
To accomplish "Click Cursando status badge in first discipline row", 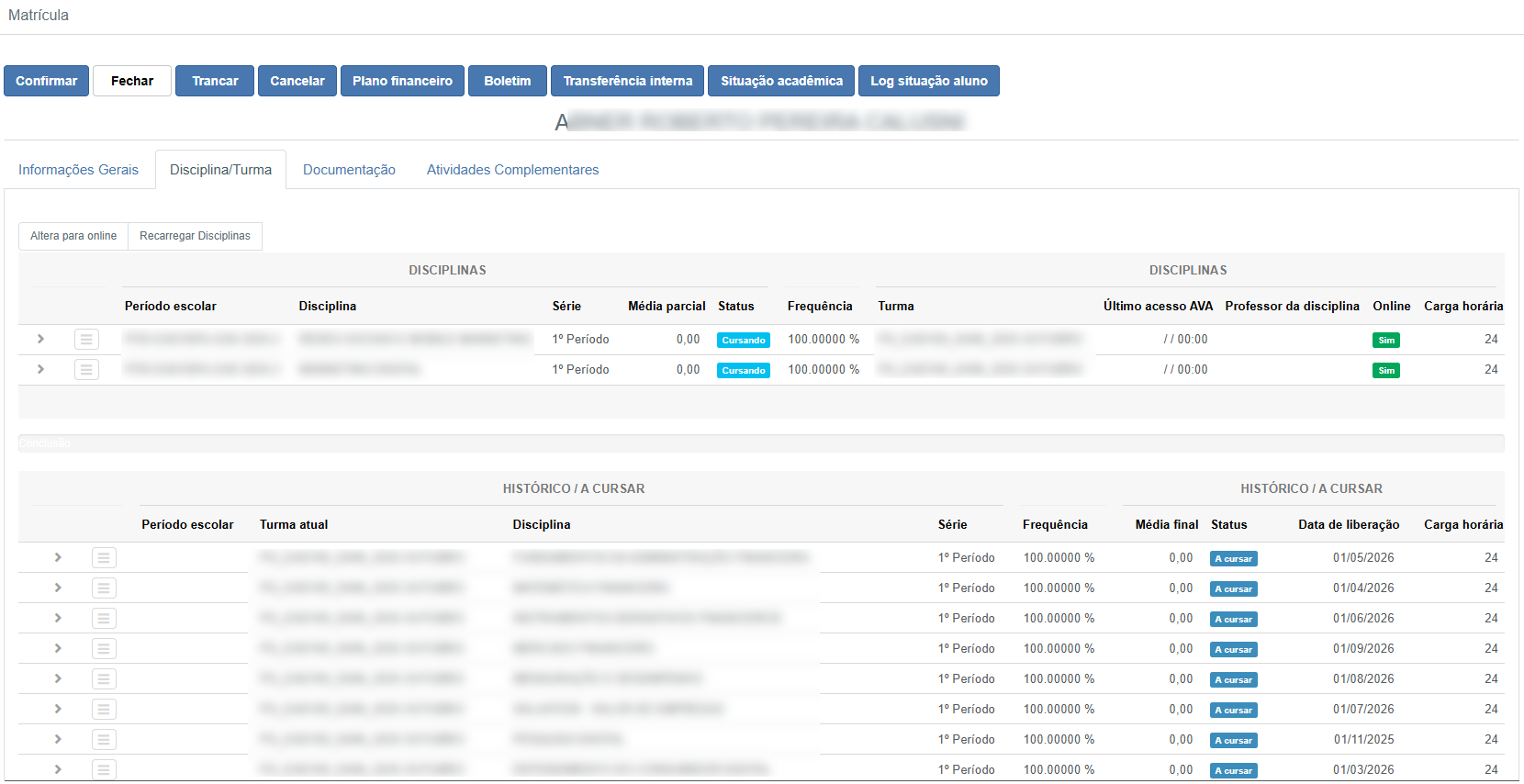I will tap(743, 341).
